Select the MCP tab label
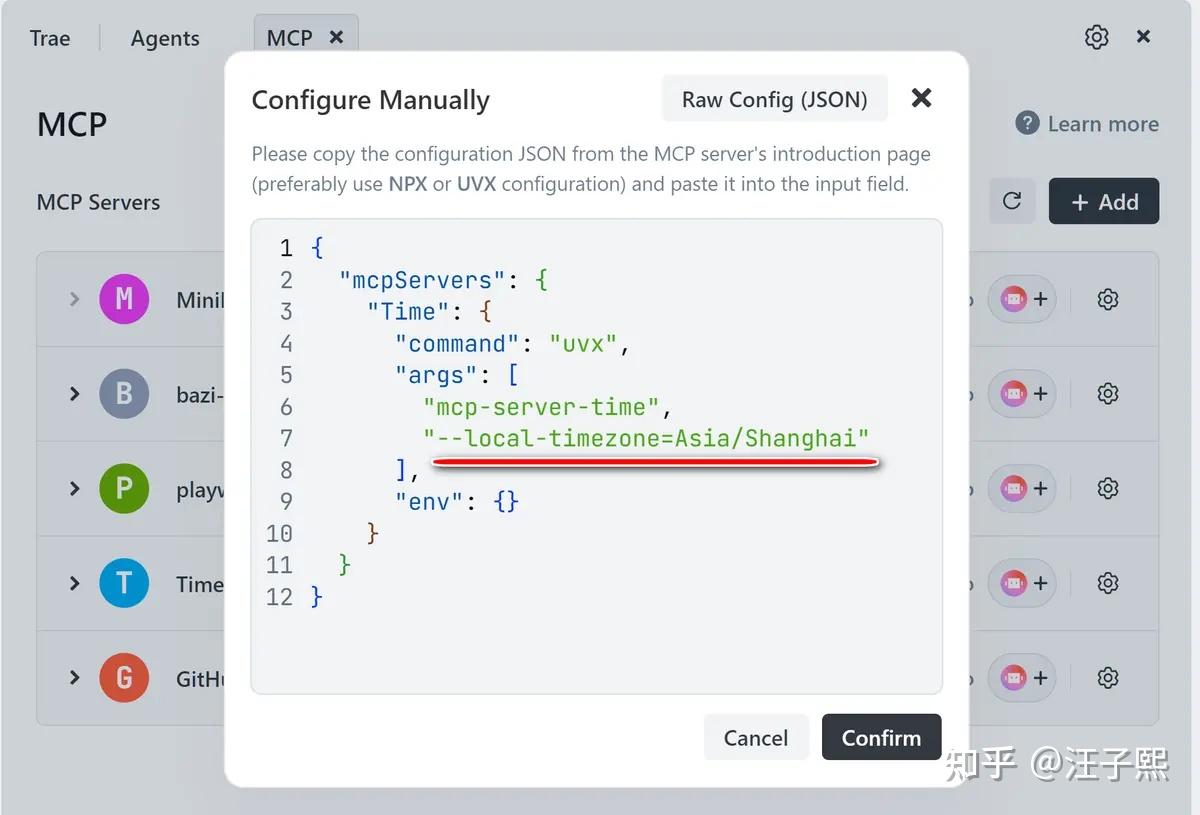1200x815 pixels. pos(289,38)
